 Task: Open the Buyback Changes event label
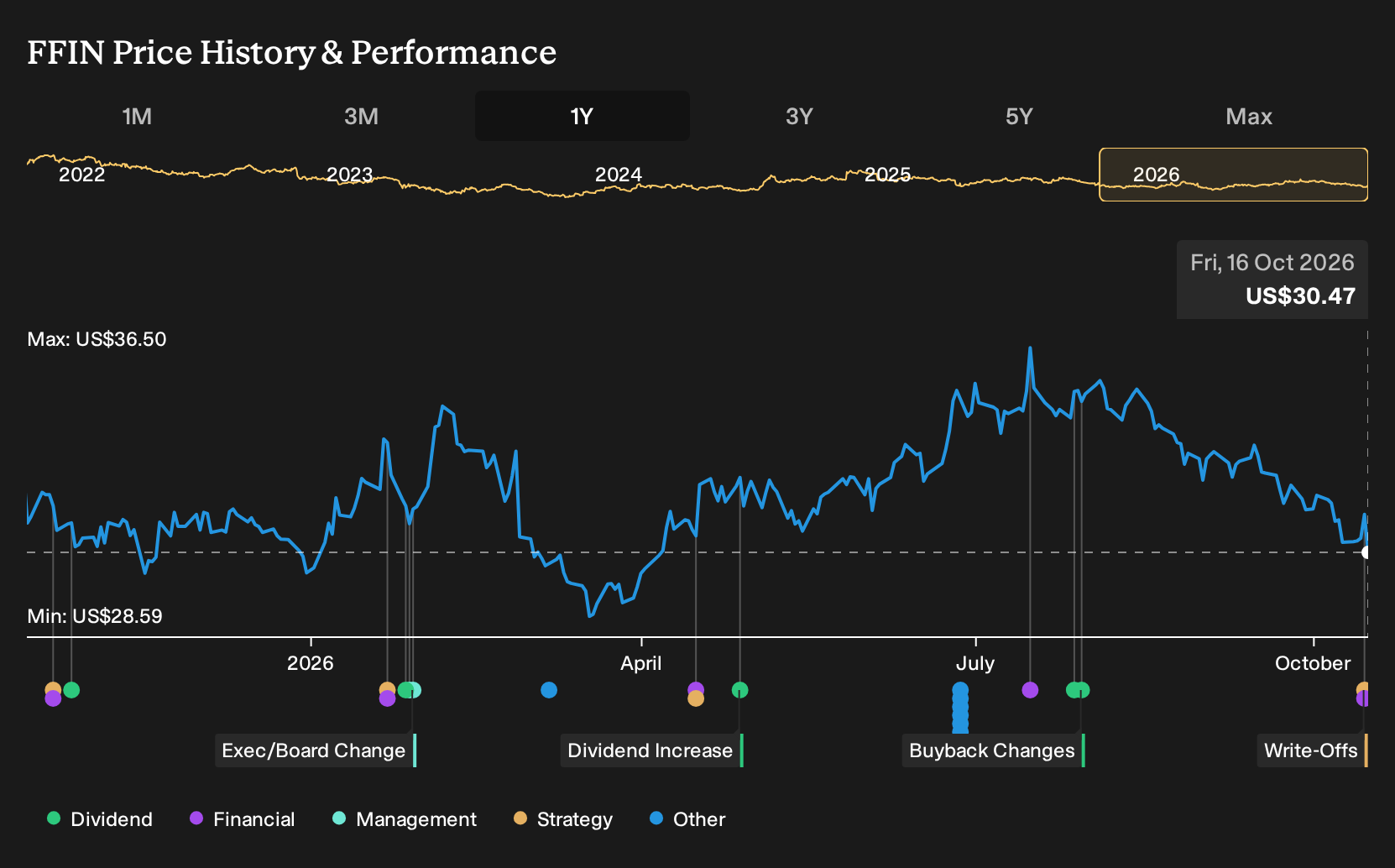pyautogui.click(x=994, y=750)
